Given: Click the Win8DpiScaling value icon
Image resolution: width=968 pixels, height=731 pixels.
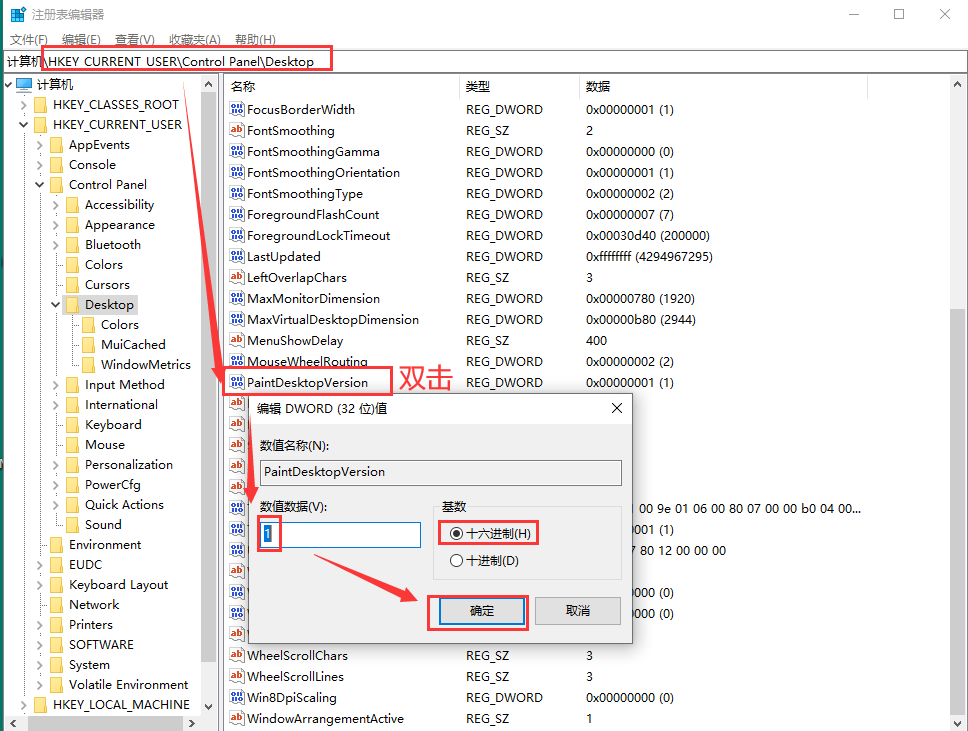Looking at the screenshot, I should (236, 697).
